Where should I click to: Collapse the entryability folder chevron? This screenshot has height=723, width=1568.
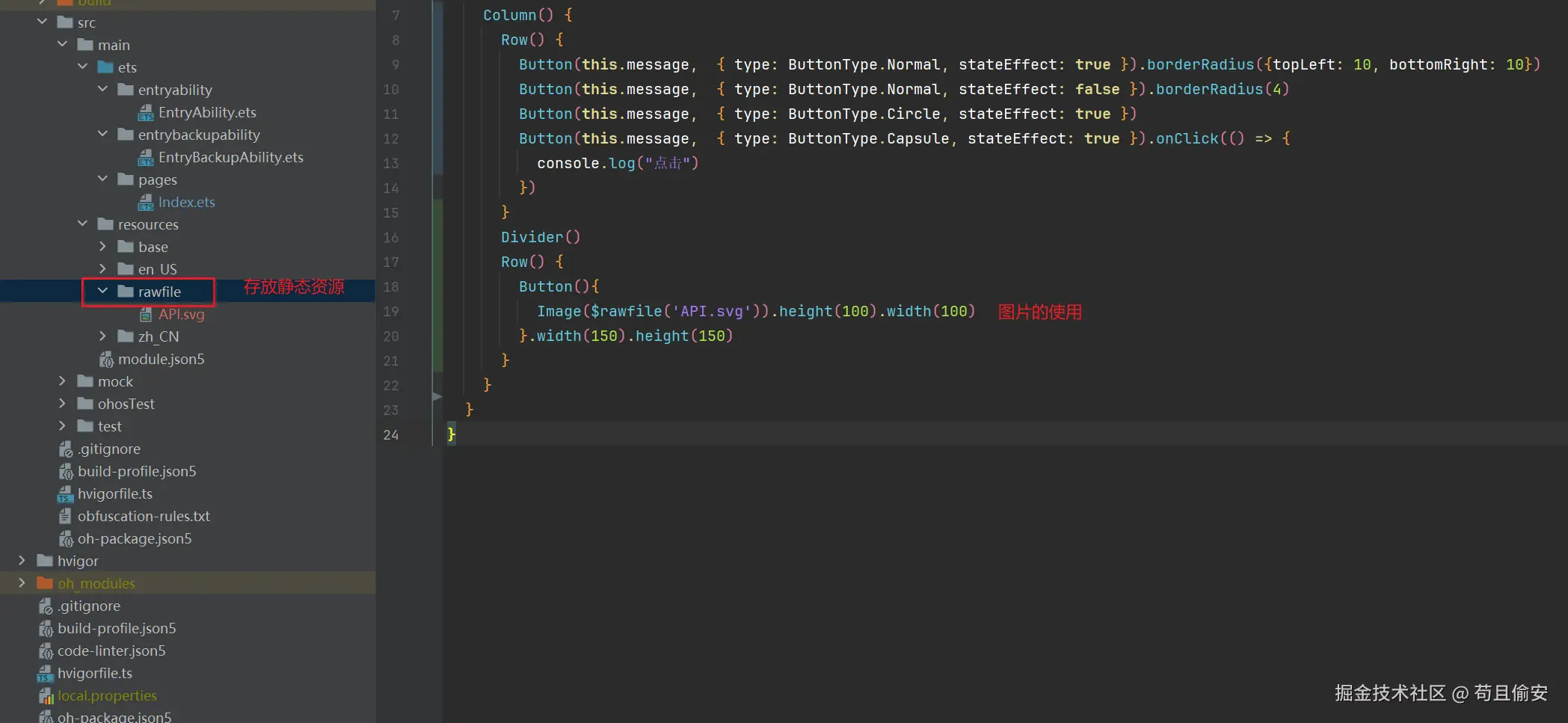(102, 89)
